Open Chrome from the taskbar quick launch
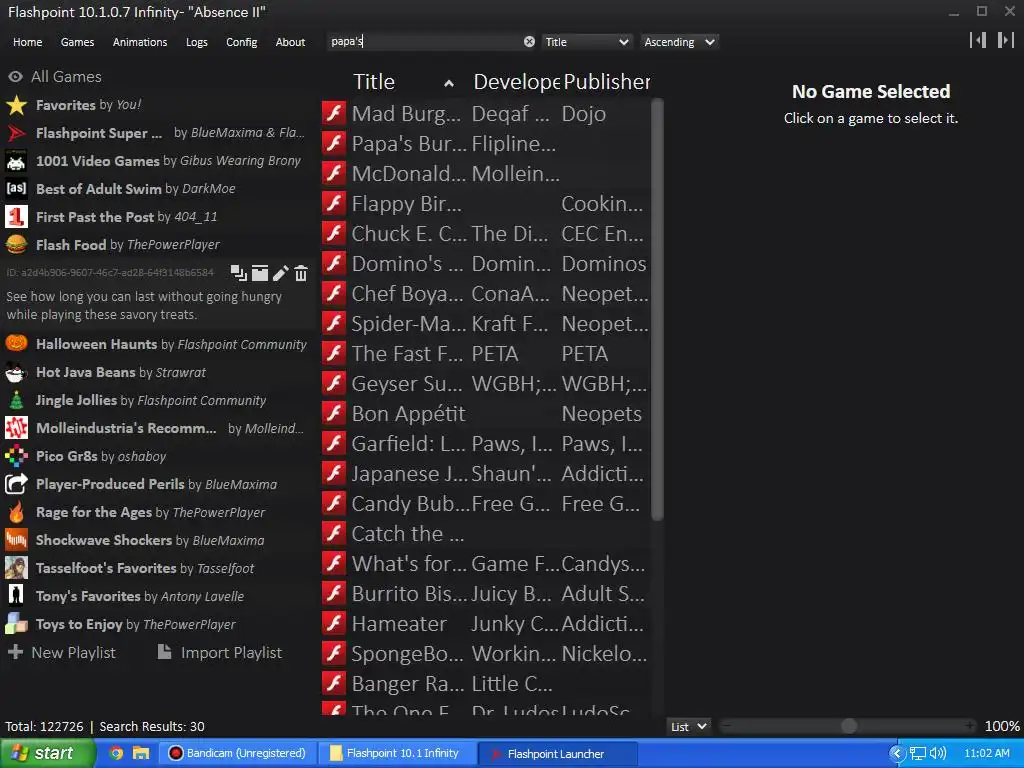The height and width of the screenshot is (768, 1024). (116, 753)
